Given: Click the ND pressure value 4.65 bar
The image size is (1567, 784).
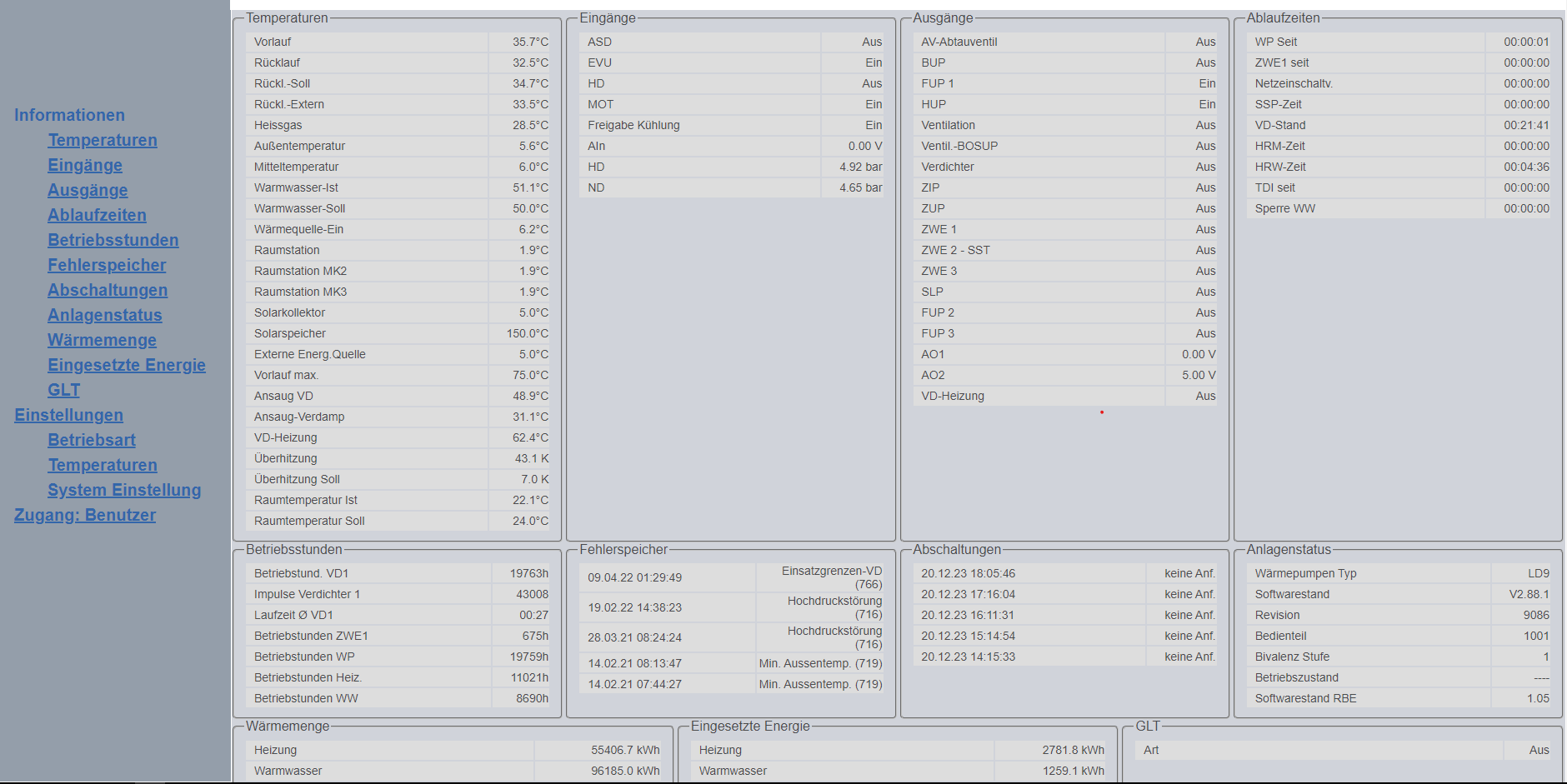Looking at the screenshot, I should (x=861, y=187).
